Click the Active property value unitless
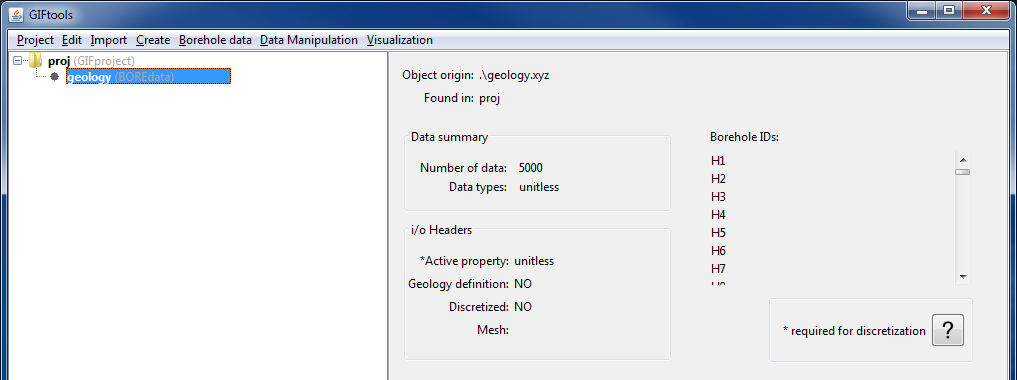 pos(534,261)
